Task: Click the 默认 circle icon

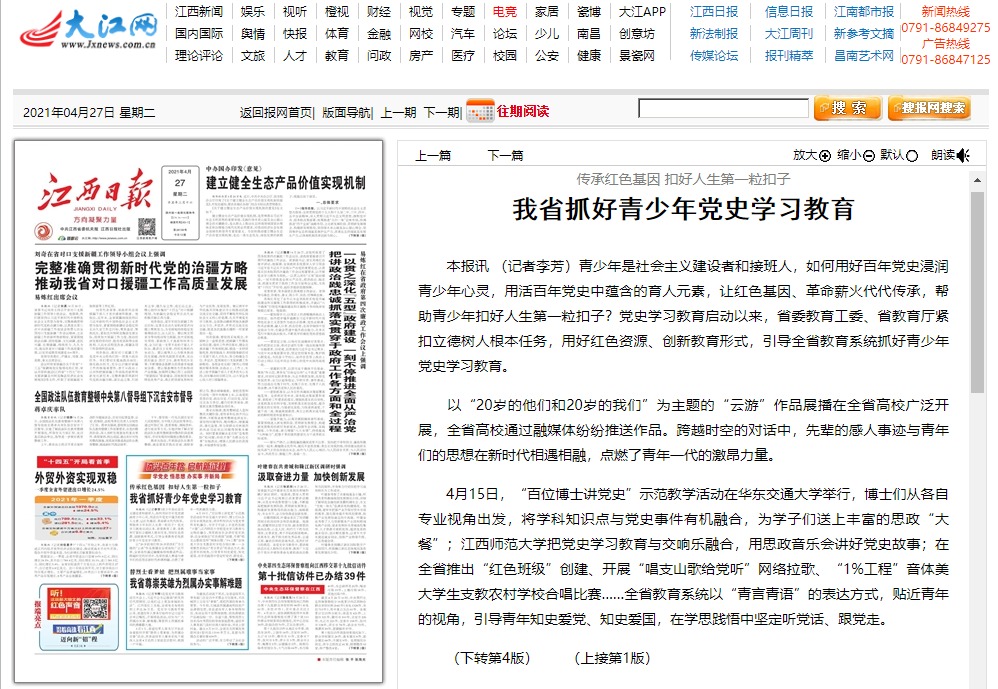Action: 911,156
